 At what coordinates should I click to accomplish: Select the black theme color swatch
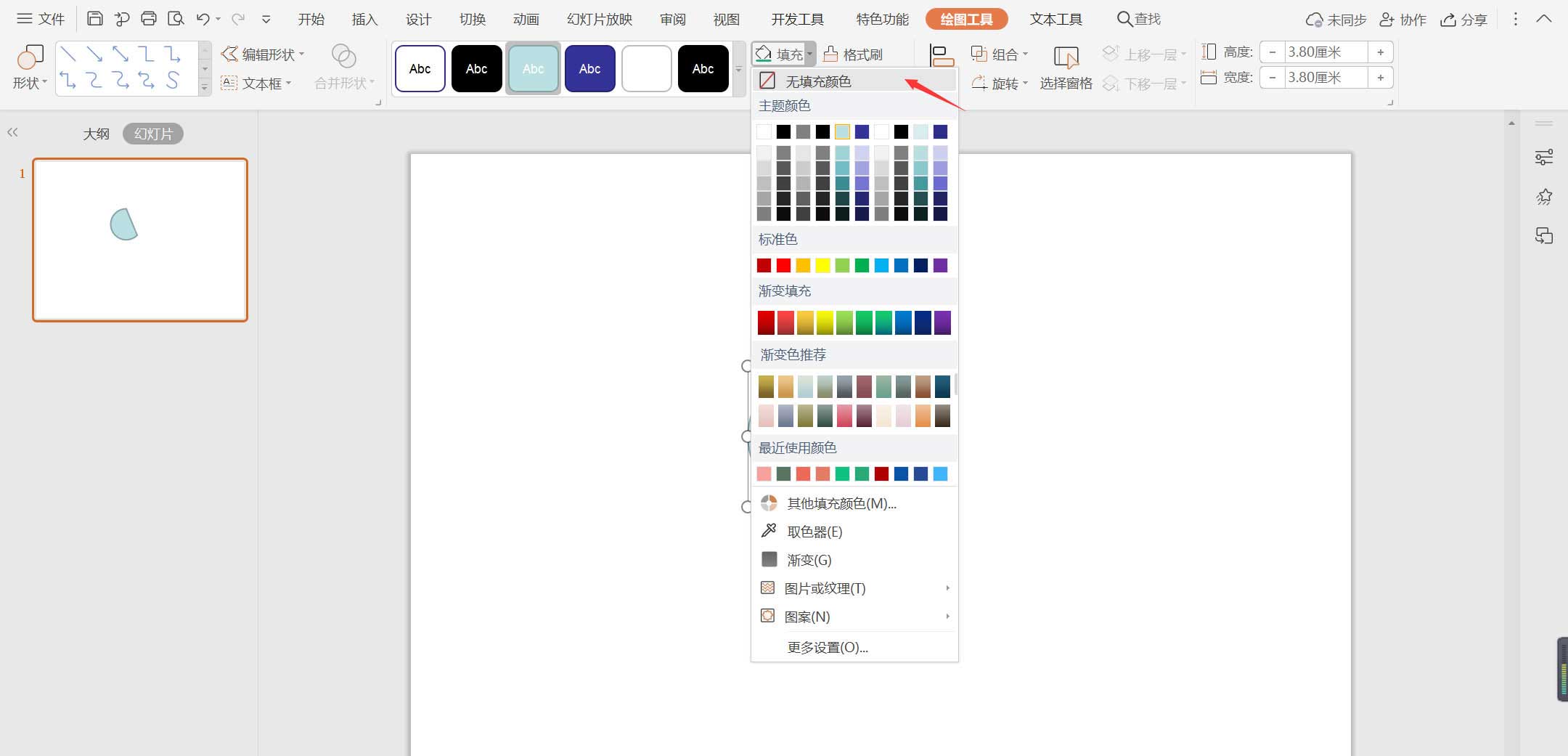tap(783, 131)
